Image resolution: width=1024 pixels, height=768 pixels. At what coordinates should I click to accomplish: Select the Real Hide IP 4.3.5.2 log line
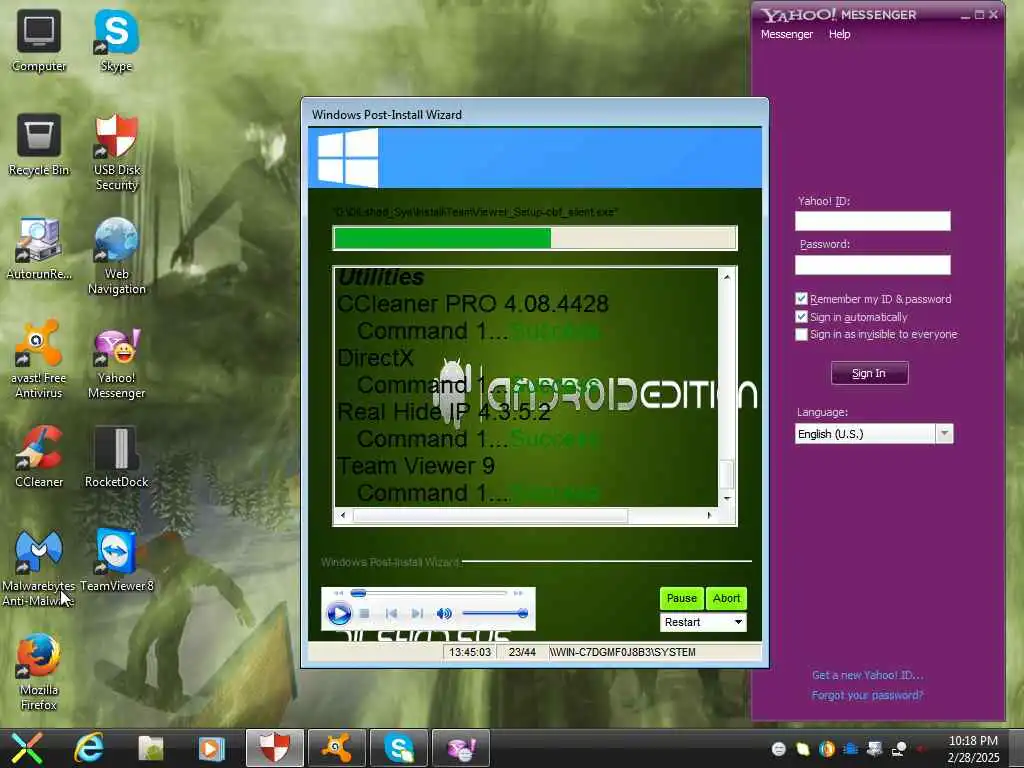point(444,412)
